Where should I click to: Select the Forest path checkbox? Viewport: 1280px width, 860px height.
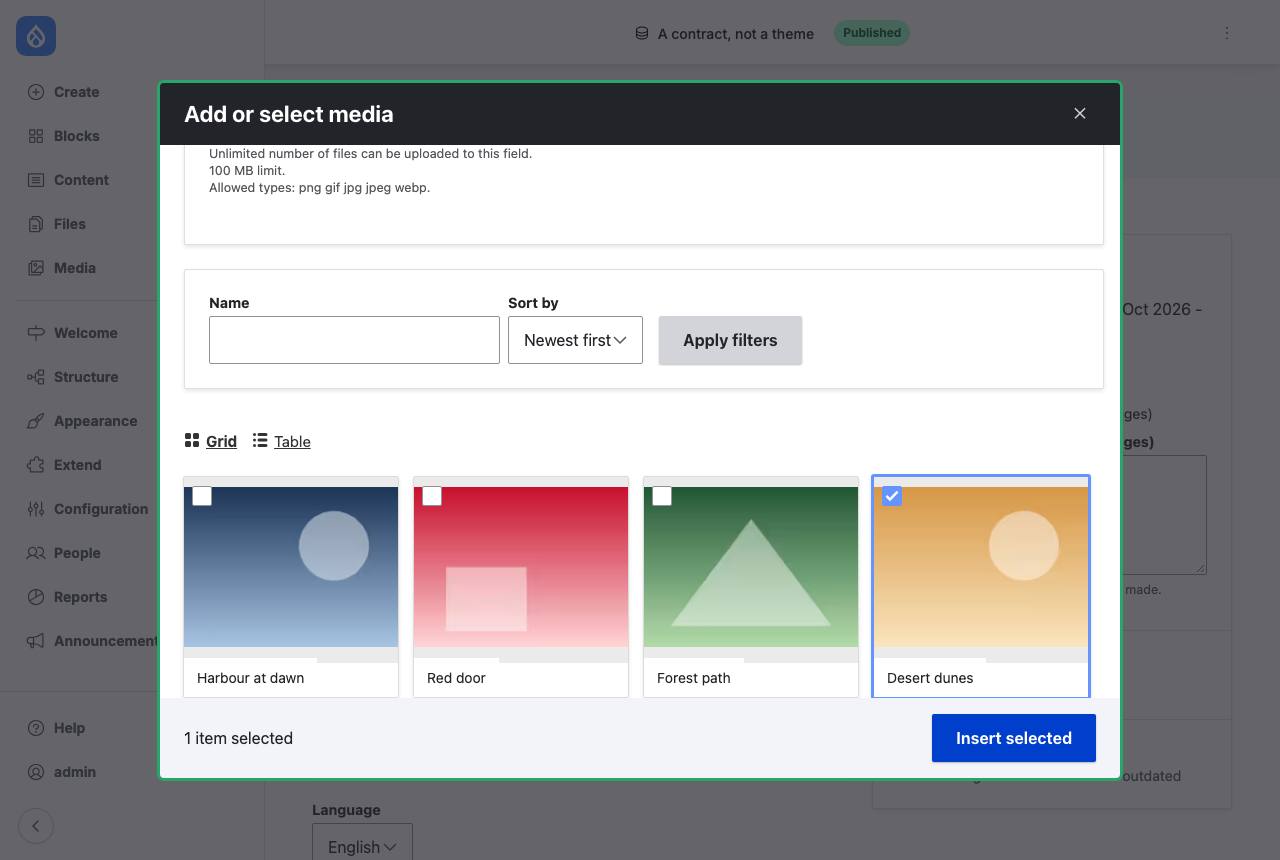coord(662,496)
